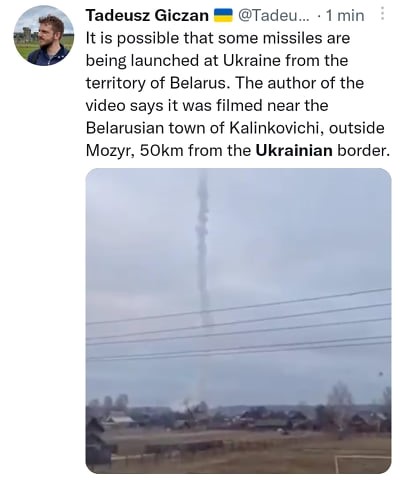Click the power lines across the video
The height and width of the screenshot is (482, 404).
coord(238,323)
